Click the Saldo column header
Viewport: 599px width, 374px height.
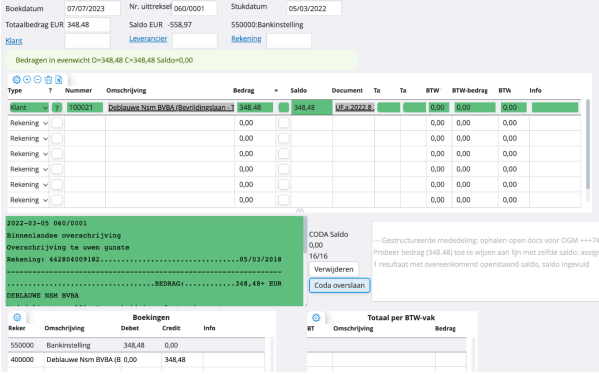tap(298, 91)
